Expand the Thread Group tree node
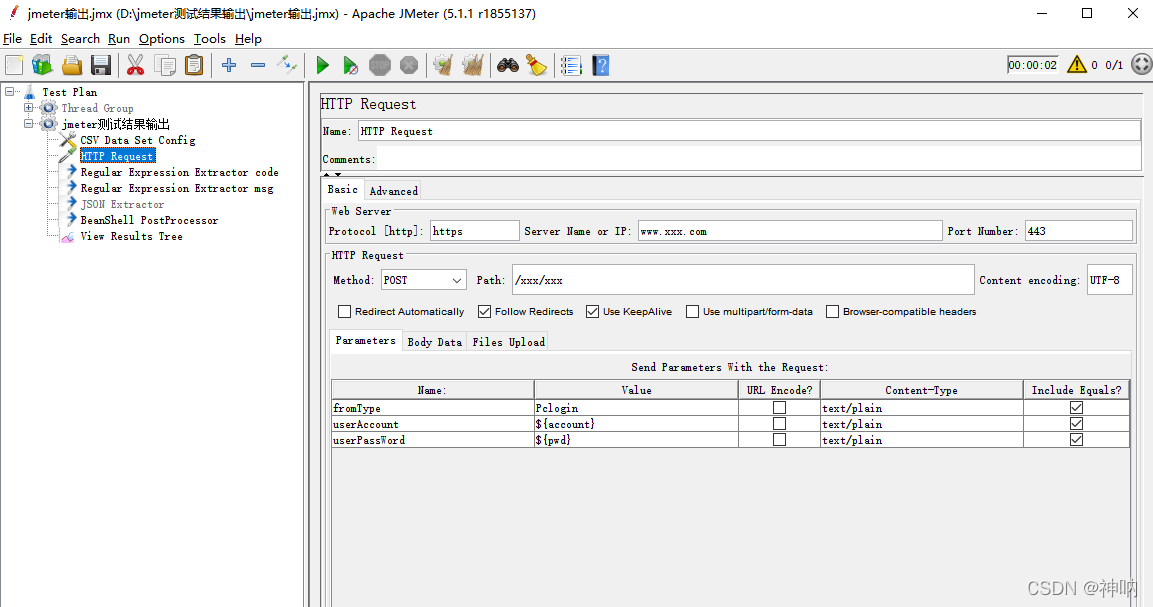 point(29,108)
